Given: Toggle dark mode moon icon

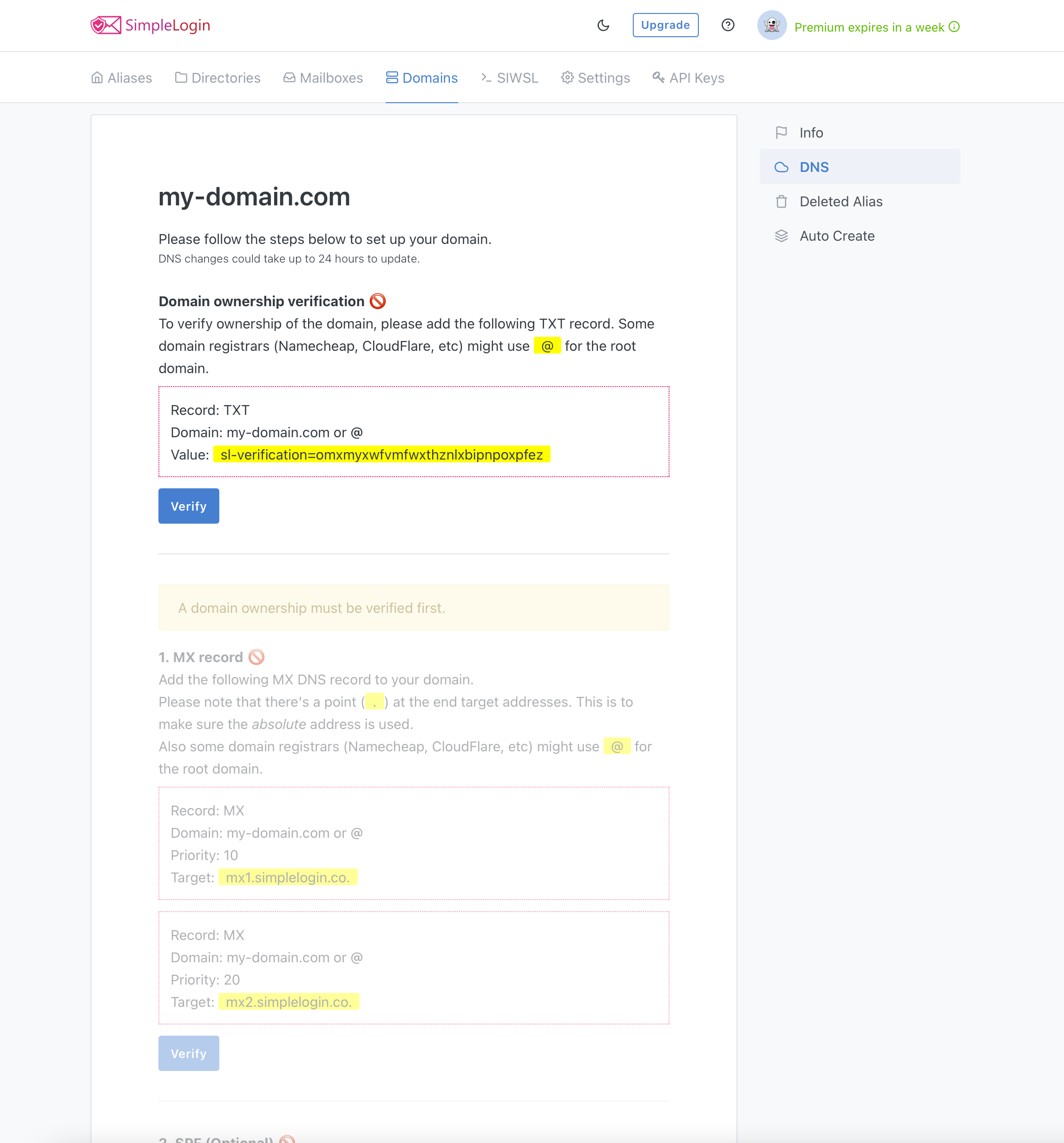Looking at the screenshot, I should (x=603, y=25).
